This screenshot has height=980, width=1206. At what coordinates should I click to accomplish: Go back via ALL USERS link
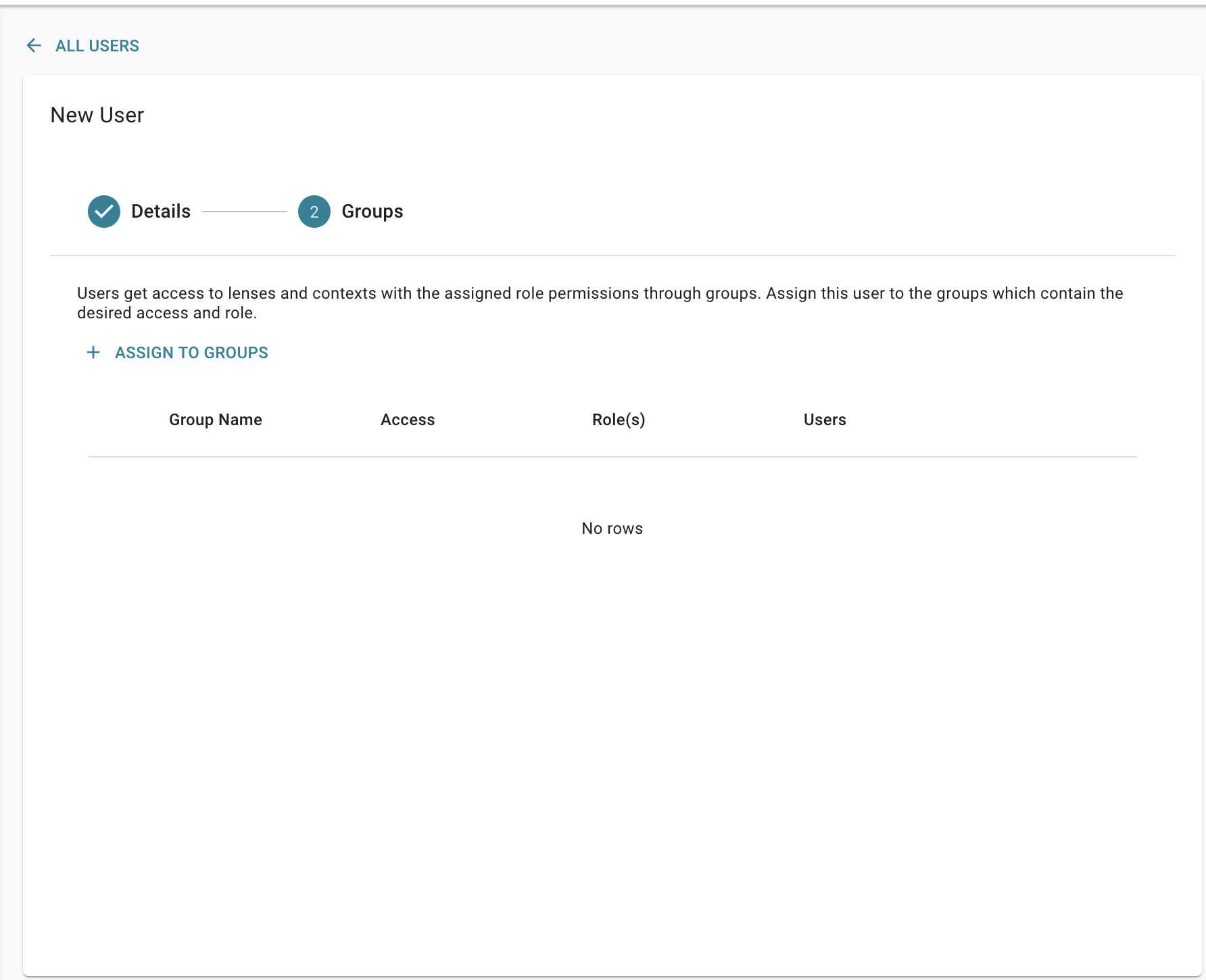[x=97, y=46]
